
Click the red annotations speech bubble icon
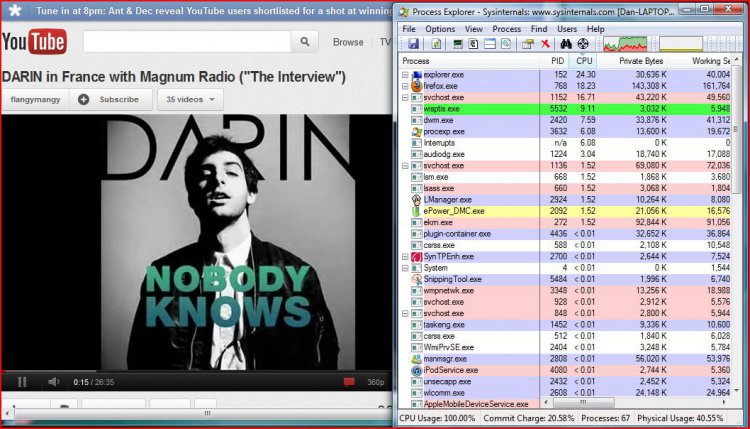point(350,381)
